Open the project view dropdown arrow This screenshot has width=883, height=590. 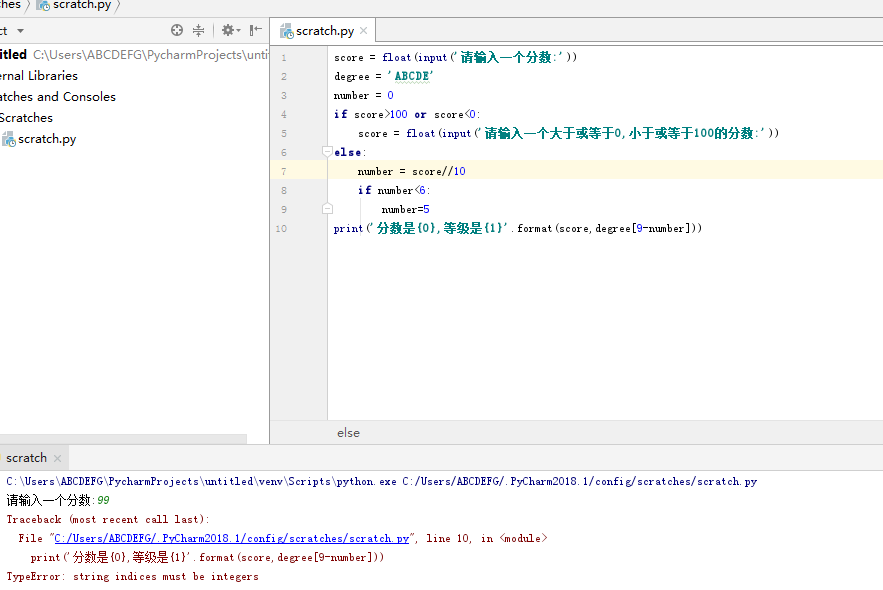(20, 31)
